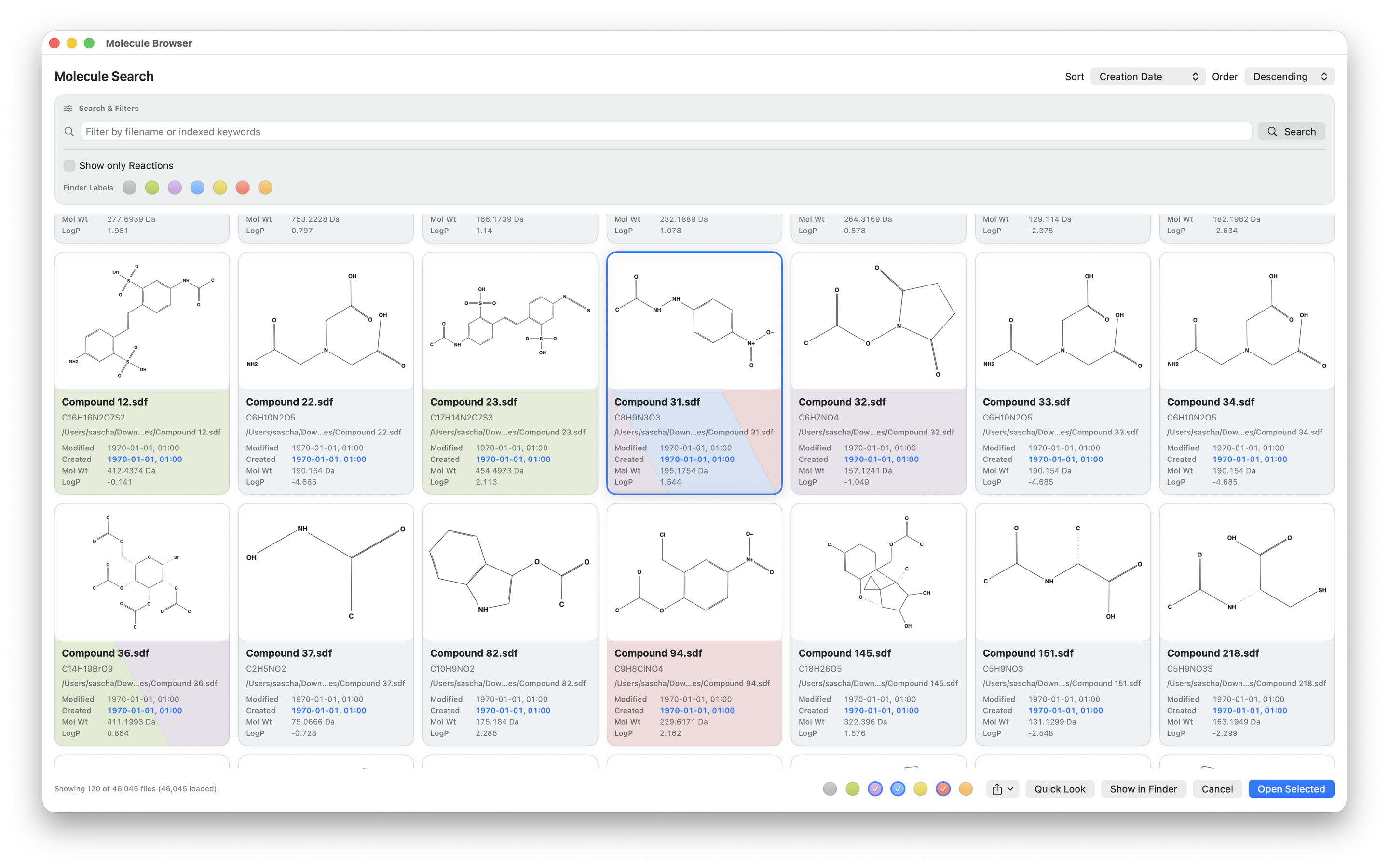The height and width of the screenshot is (868, 1389).
Task: Toggle the checked purple label in bottom bar
Action: pyautogui.click(x=875, y=789)
